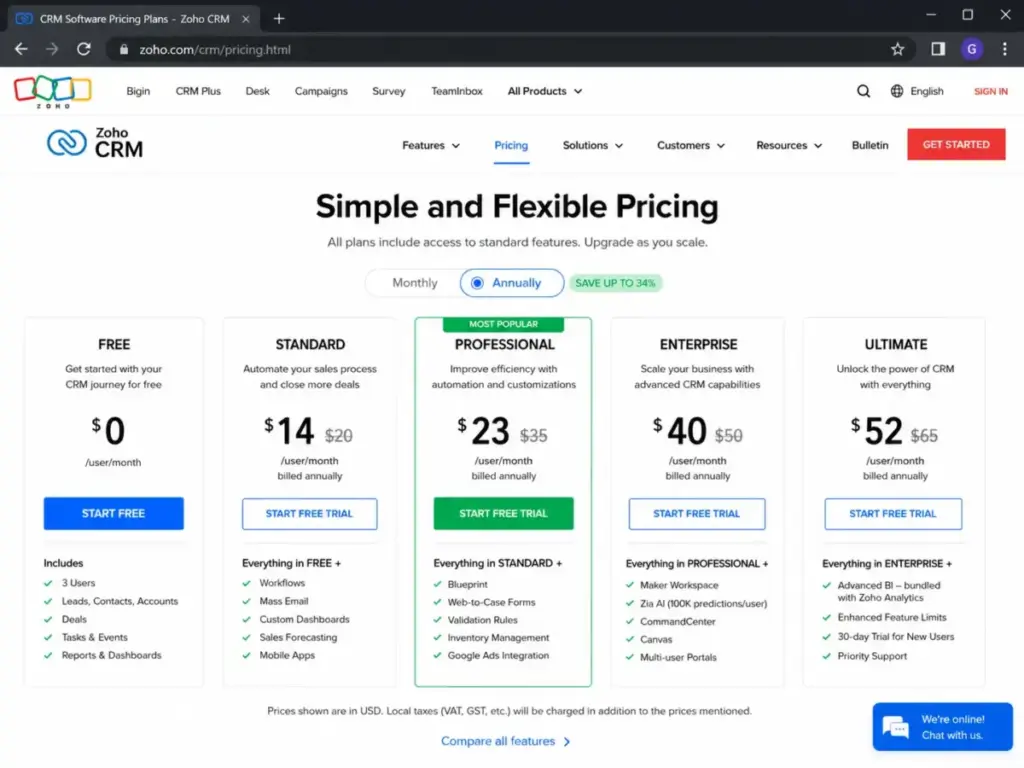Expand the Customers menu
Viewport: 1024px width, 768px height.
[691, 145]
